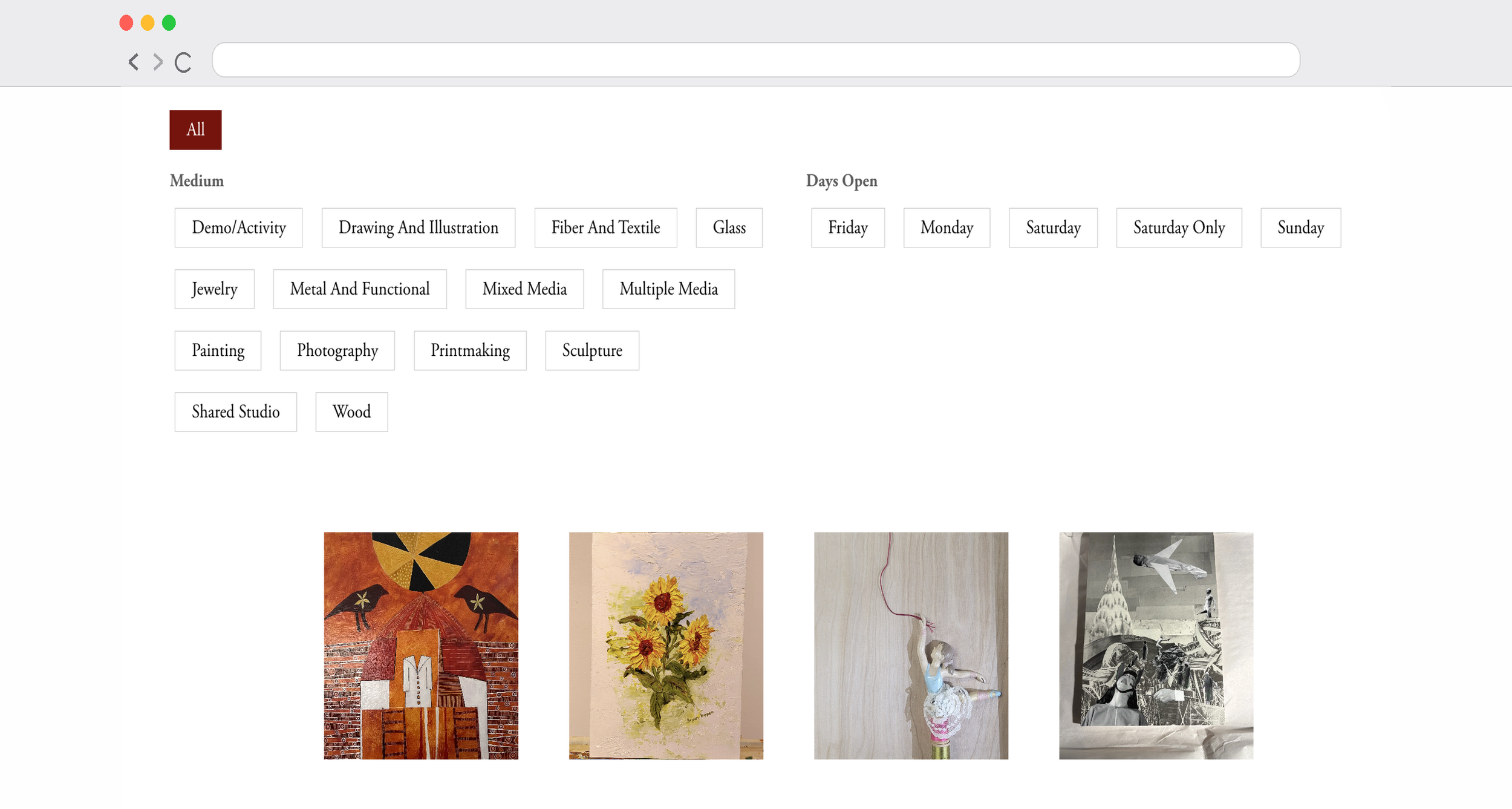Choose the Mixed Media filter
This screenshot has width=1512, height=809.
pos(524,289)
